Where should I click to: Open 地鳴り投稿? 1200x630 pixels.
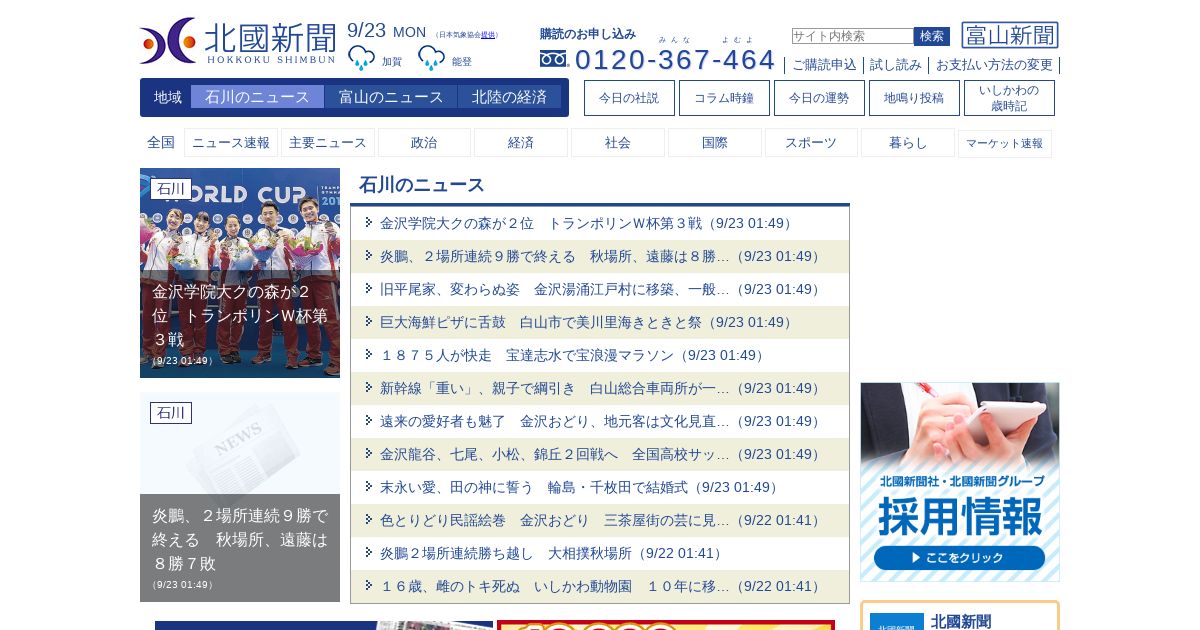pos(914,98)
